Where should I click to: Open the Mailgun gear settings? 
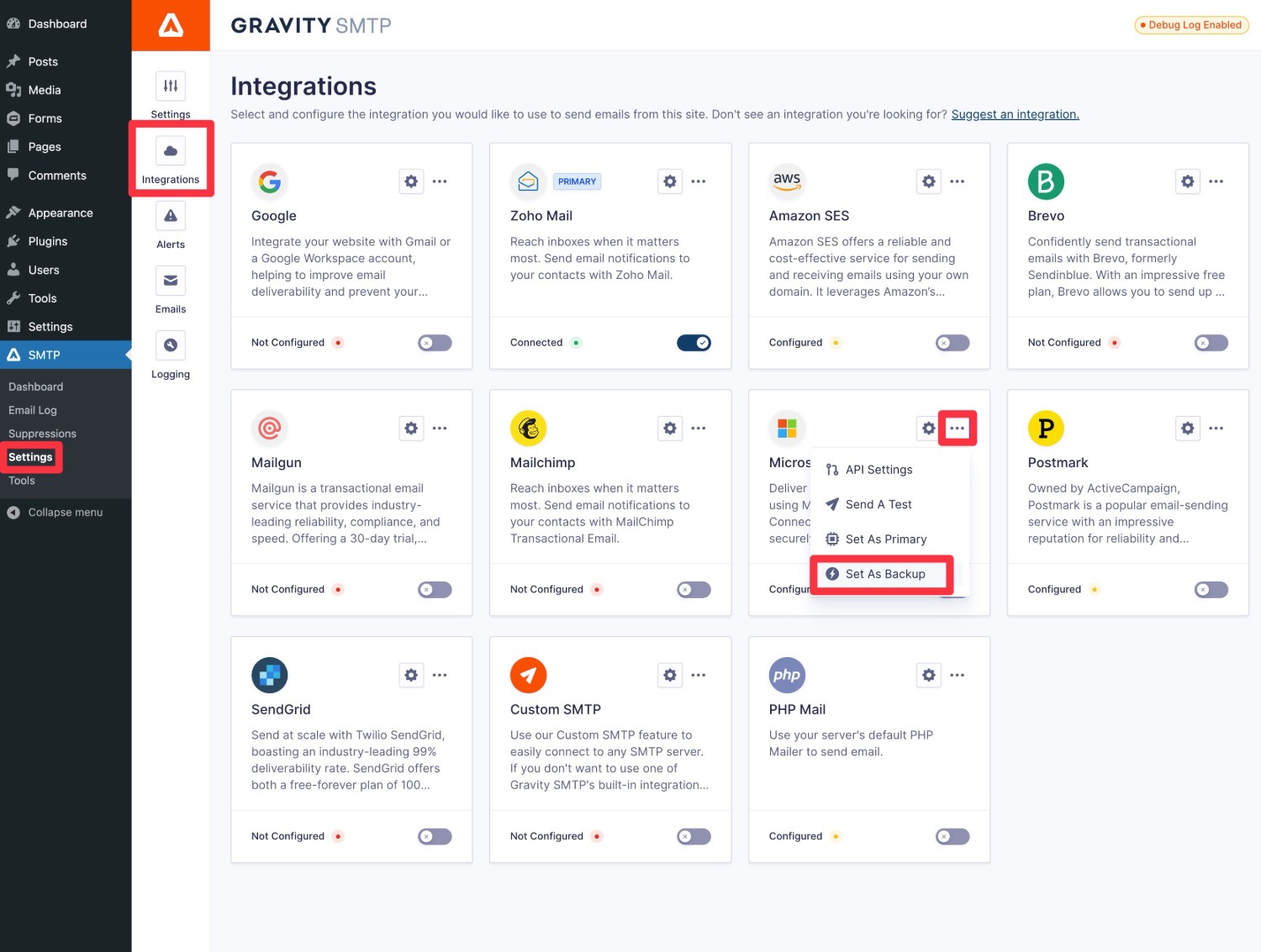pyautogui.click(x=411, y=429)
